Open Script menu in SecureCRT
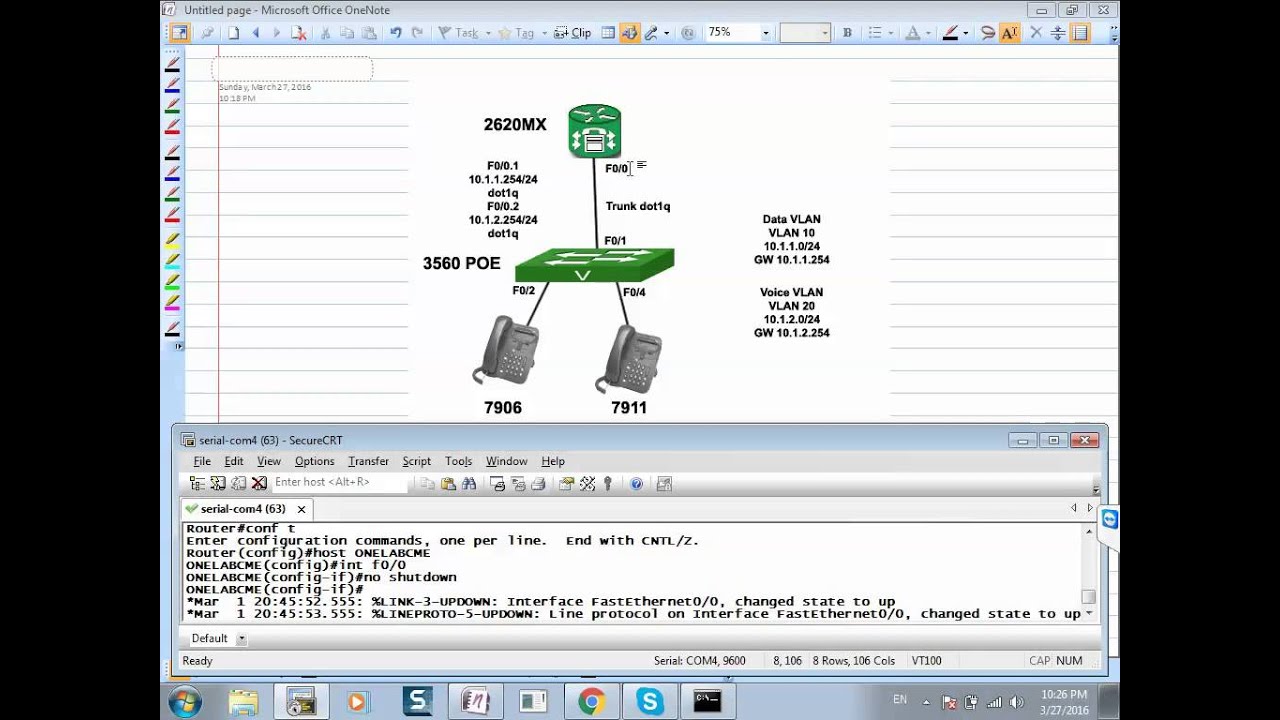The height and width of the screenshot is (720, 1280). (416, 461)
